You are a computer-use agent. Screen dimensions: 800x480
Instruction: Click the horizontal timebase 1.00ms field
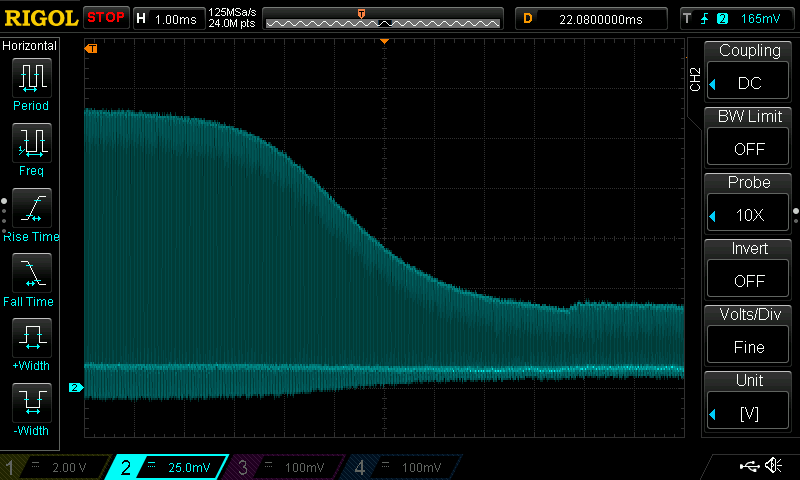pyautogui.click(x=166, y=18)
